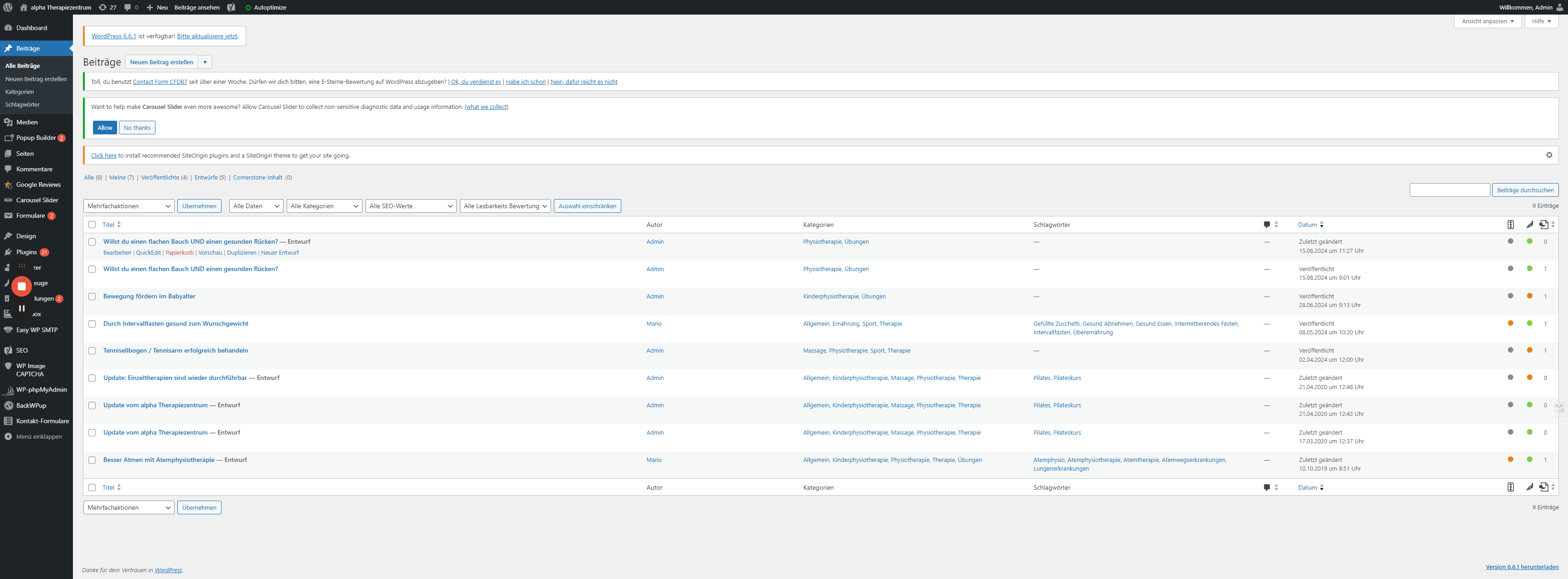Open the Alle Kategorien dropdown
This screenshot has height=579, width=1568.
pos(325,206)
